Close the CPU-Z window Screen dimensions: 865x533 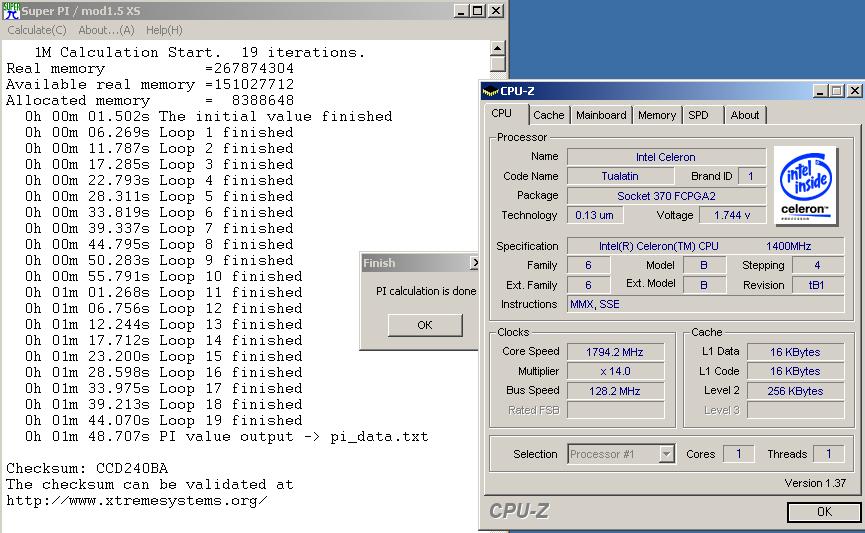854,90
